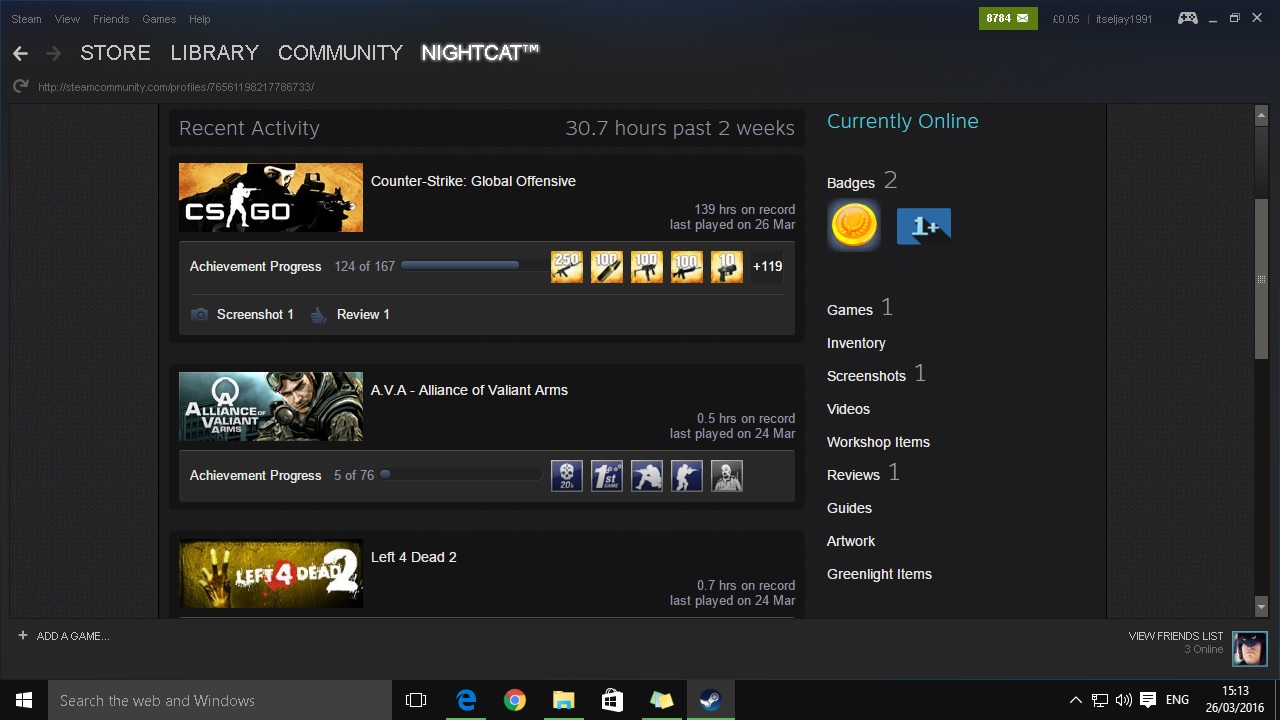Open Counter-Strike: Global Offensive title link
The height and width of the screenshot is (720, 1280).
[x=473, y=181]
